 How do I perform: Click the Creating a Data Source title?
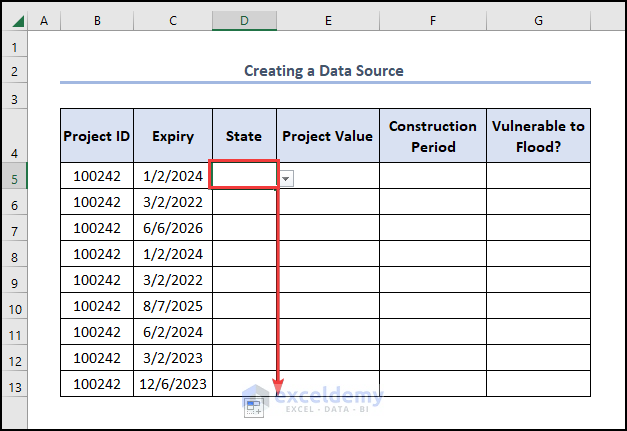(x=324, y=71)
